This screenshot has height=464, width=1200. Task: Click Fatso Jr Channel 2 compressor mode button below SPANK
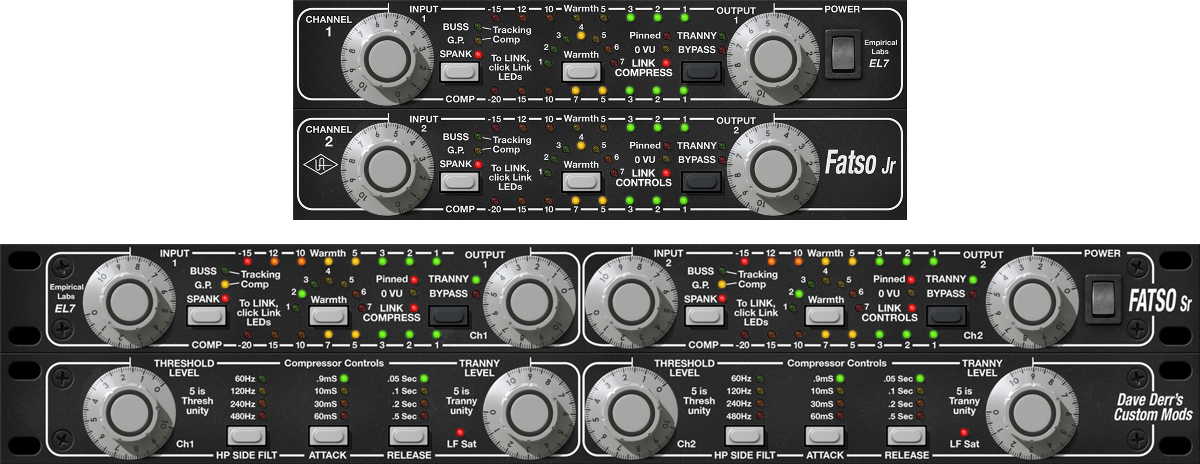pos(459,182)
